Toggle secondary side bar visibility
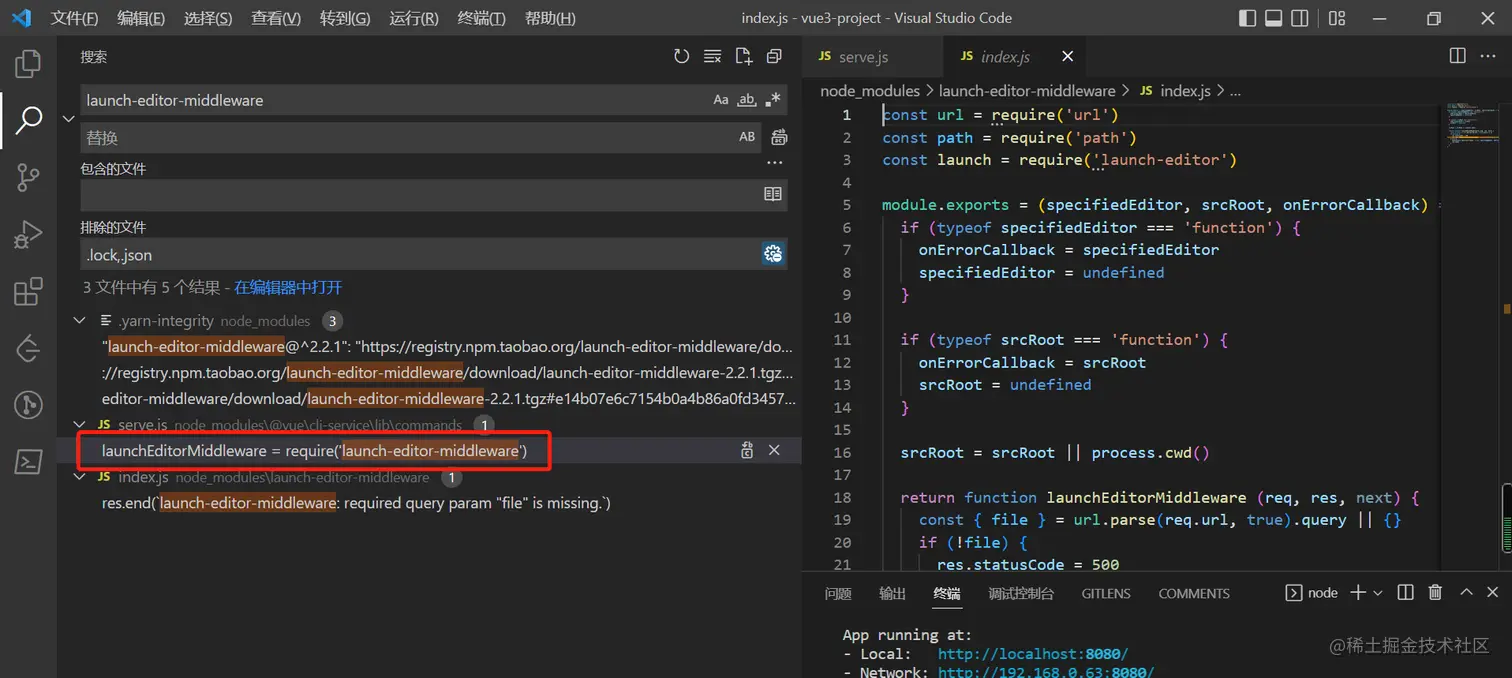This screenshot has height=678, width=1512. [x=1299, y=18]
